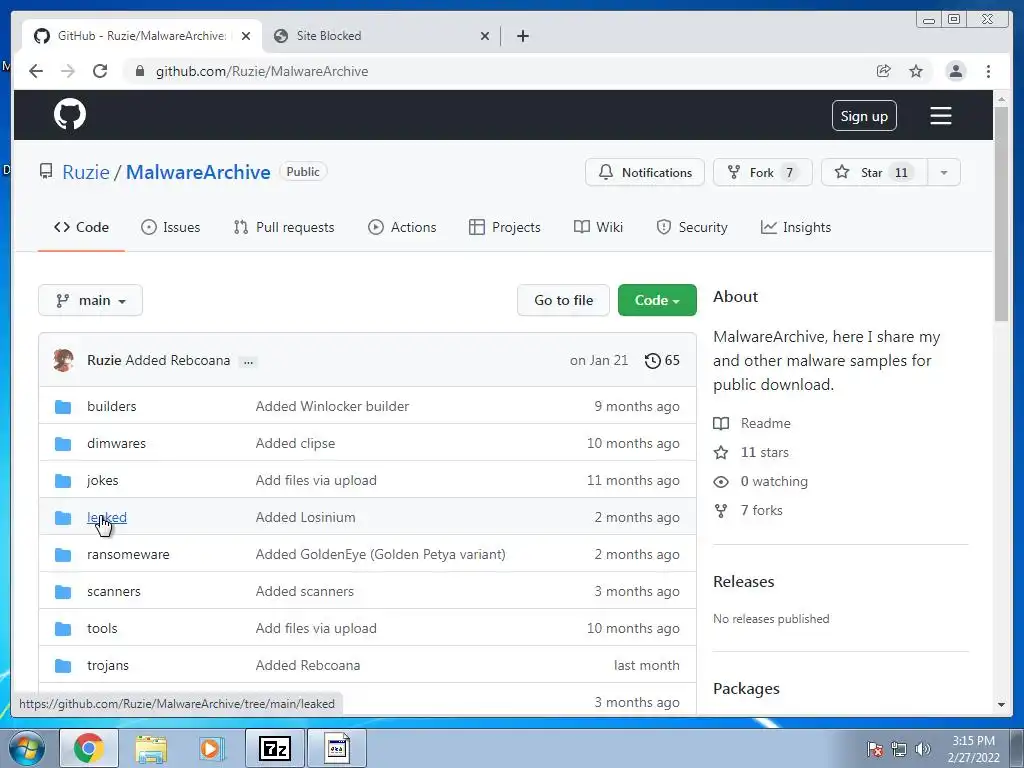Switch to the Code tab
The height and width of the screenshot is (768, 1024).
tap(81, 227)
